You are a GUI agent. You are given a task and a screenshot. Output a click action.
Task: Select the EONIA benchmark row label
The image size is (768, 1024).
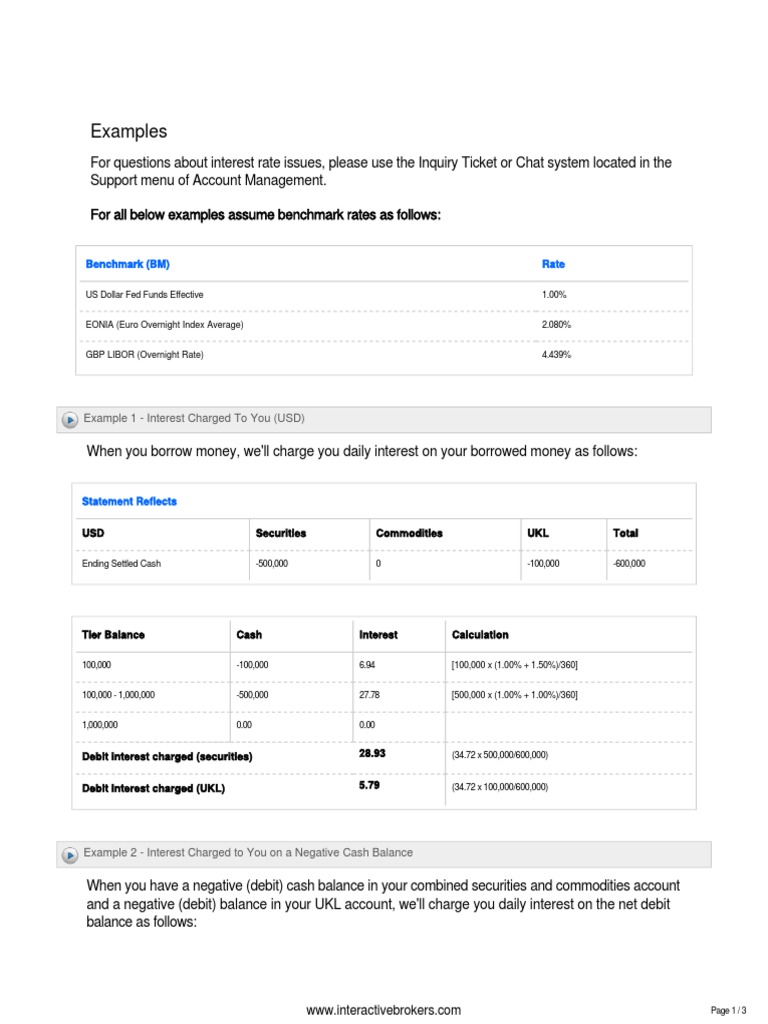[x=164, y=325]
